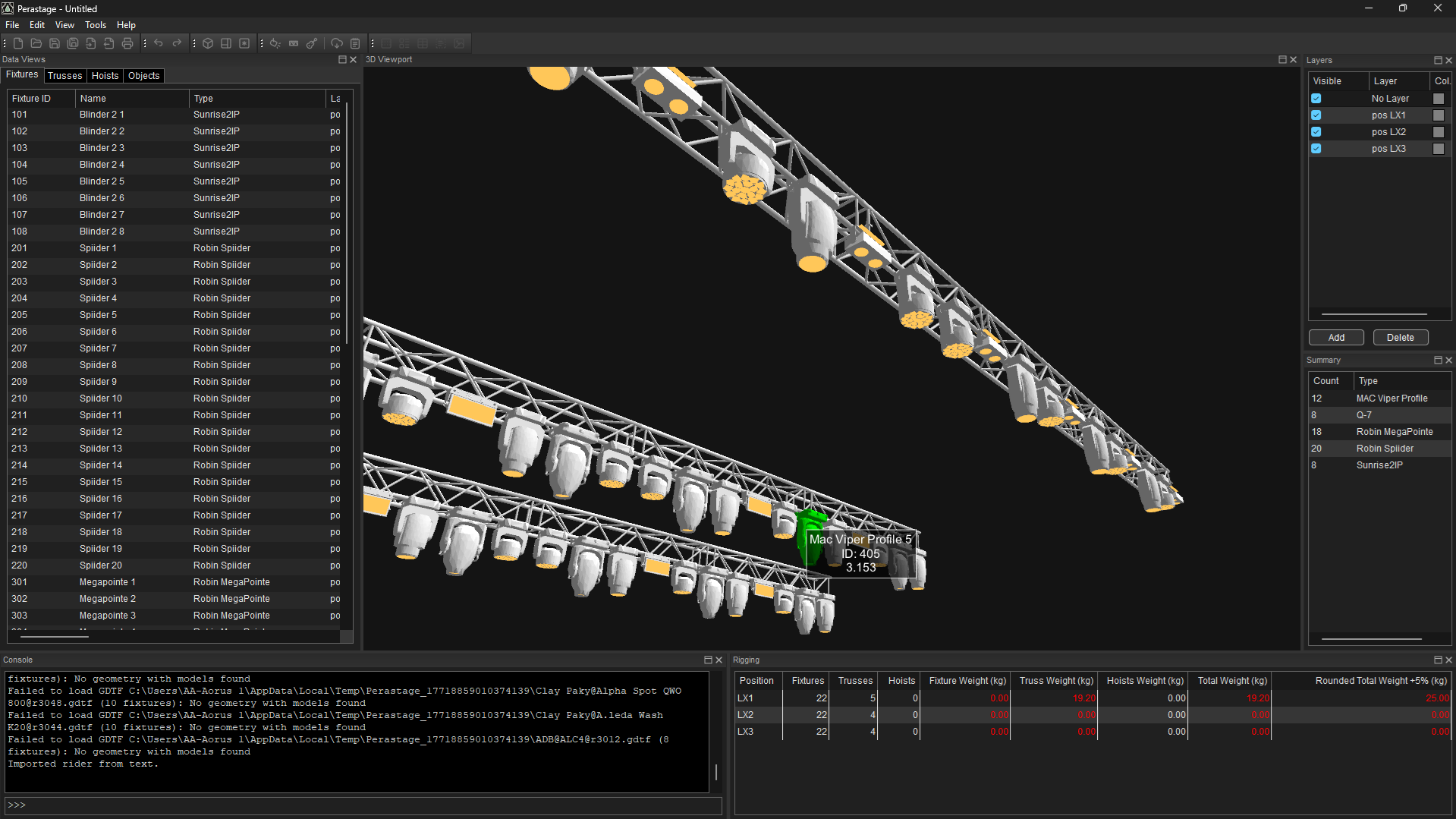1456x819 pixels.
Task: Click the cloud download toolbar icon
Action: pyautogui.click(x=337, y=43)
